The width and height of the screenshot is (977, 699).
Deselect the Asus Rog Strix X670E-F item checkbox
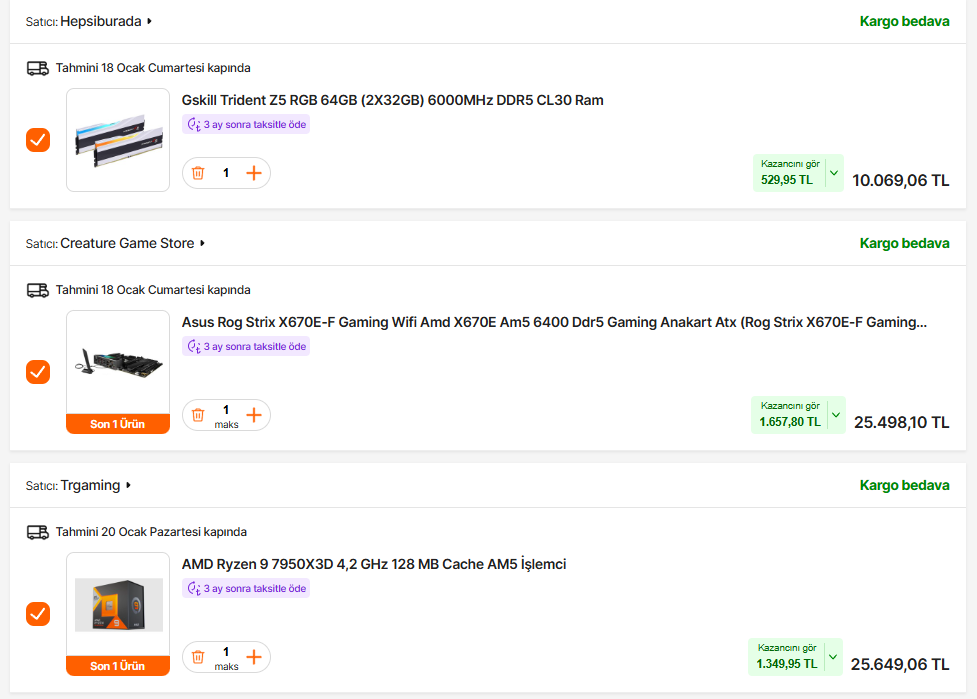(38, 372)
